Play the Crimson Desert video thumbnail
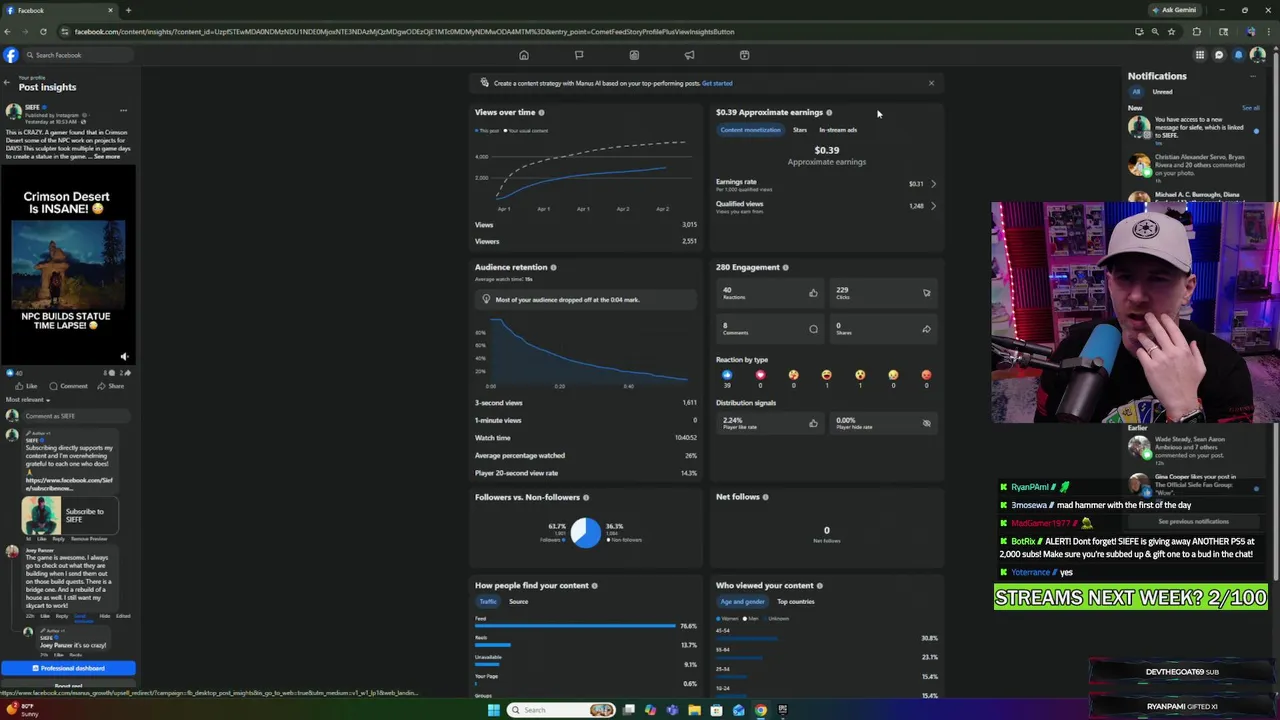The image size is (1280, 720). pyautogui.click(x=68, y=264)
